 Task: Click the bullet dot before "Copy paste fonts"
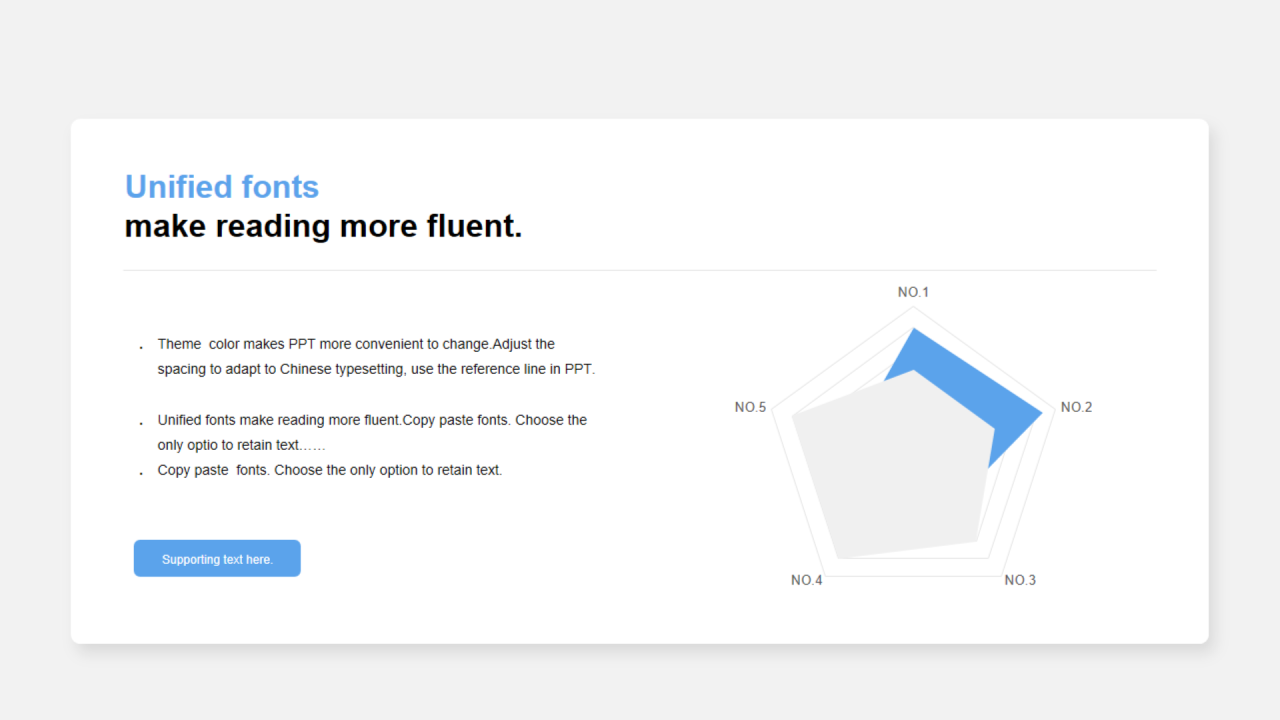click(x=141, y=473)
